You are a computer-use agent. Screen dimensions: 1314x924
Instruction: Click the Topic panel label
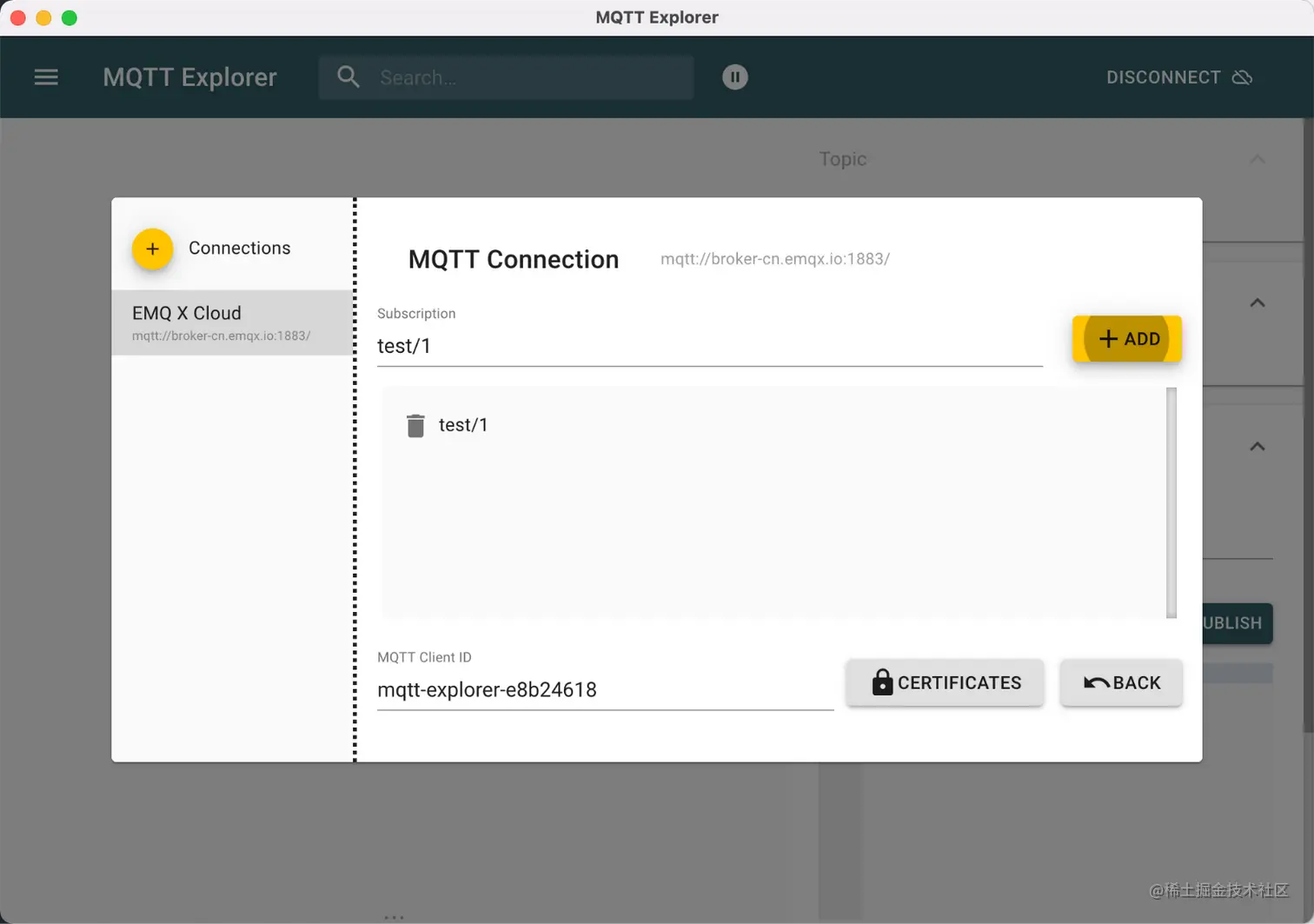(x=843, y=159)
